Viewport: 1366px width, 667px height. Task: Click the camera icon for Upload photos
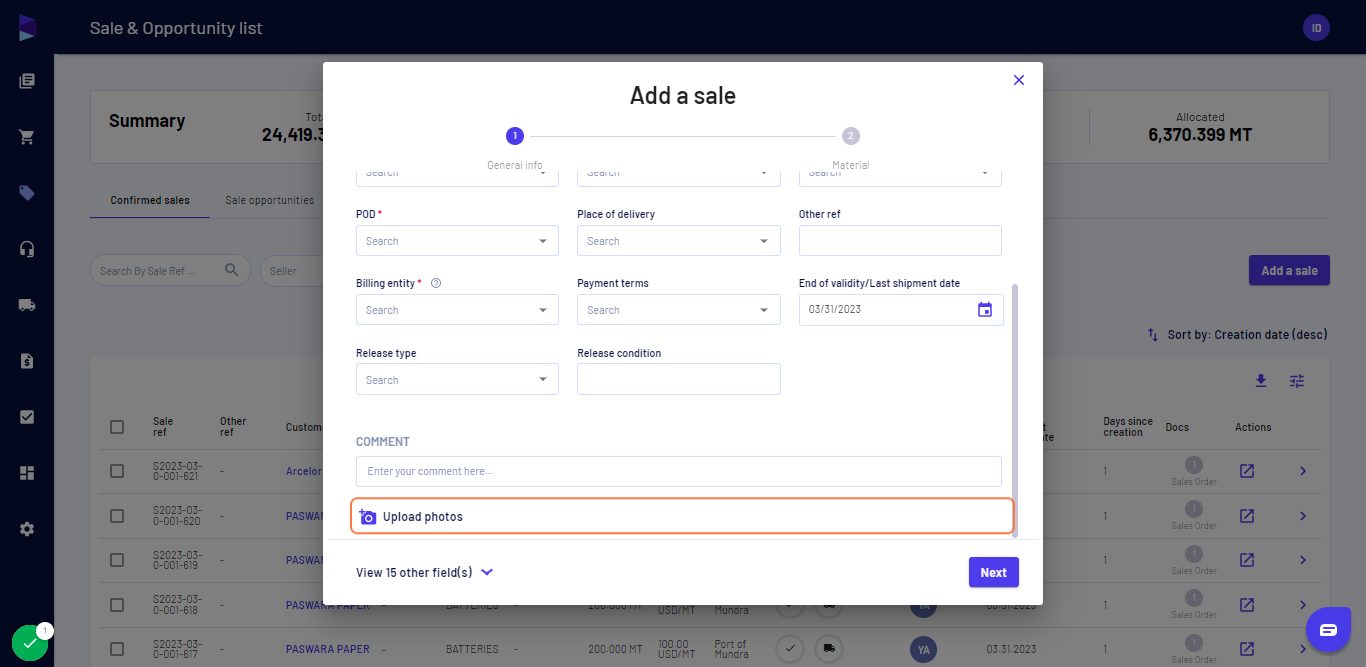pyautogui.click(x=368, y=517)
